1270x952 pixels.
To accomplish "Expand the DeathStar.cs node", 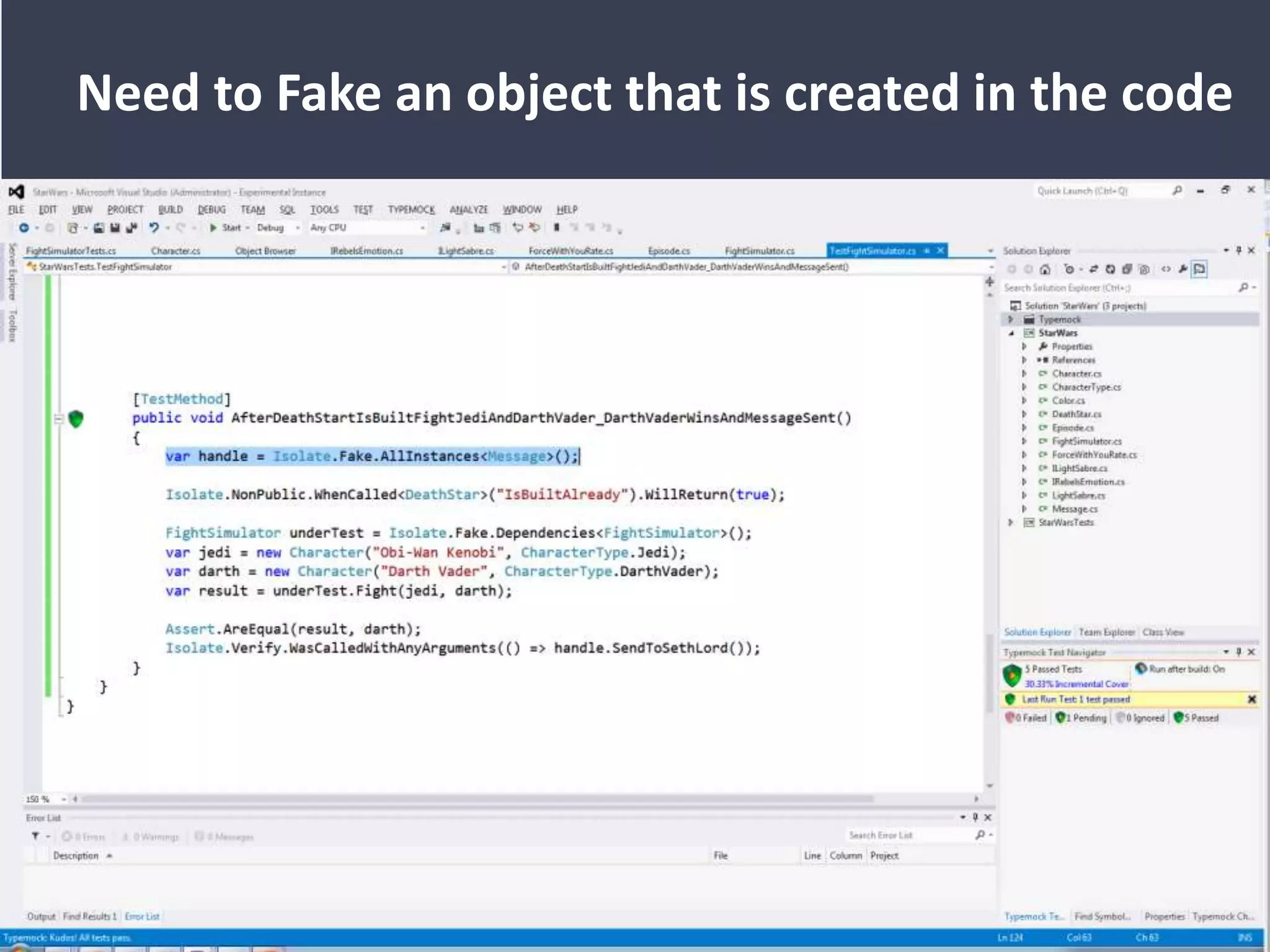I will pos(1024,414).
